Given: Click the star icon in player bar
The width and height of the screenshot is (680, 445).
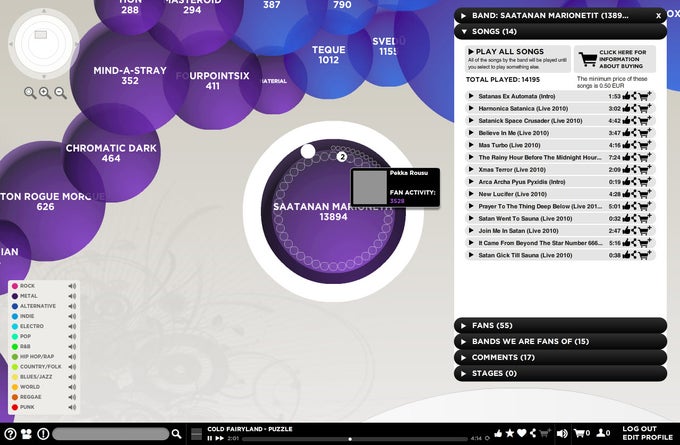Looking at the screenshot, I should tap(510, 433).
